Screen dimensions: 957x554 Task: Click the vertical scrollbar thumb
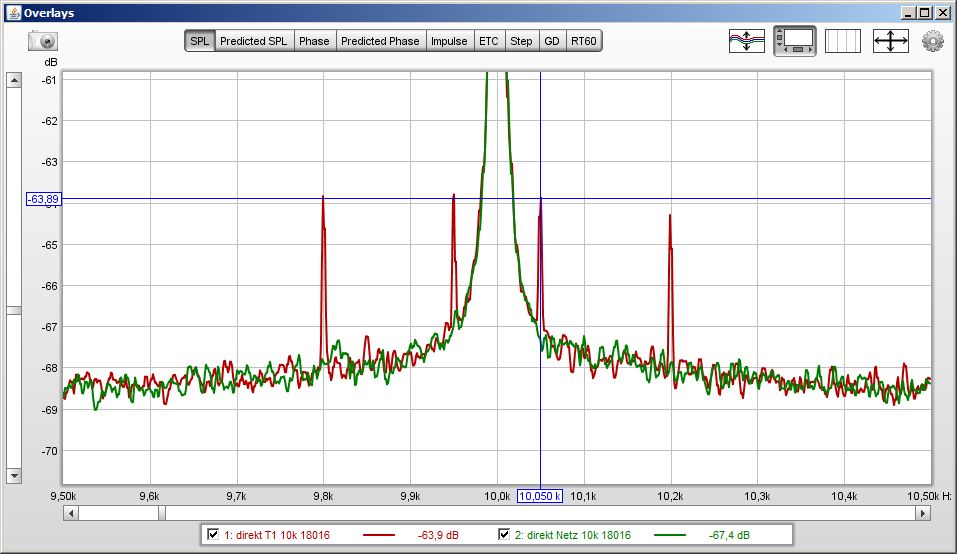tap(14, 311)
